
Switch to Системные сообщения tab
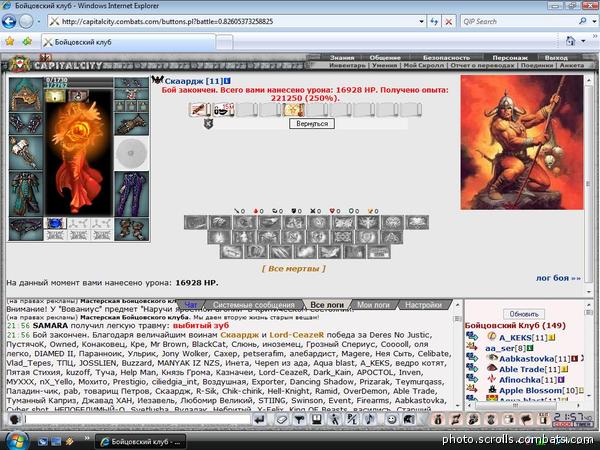pos(254,305)
